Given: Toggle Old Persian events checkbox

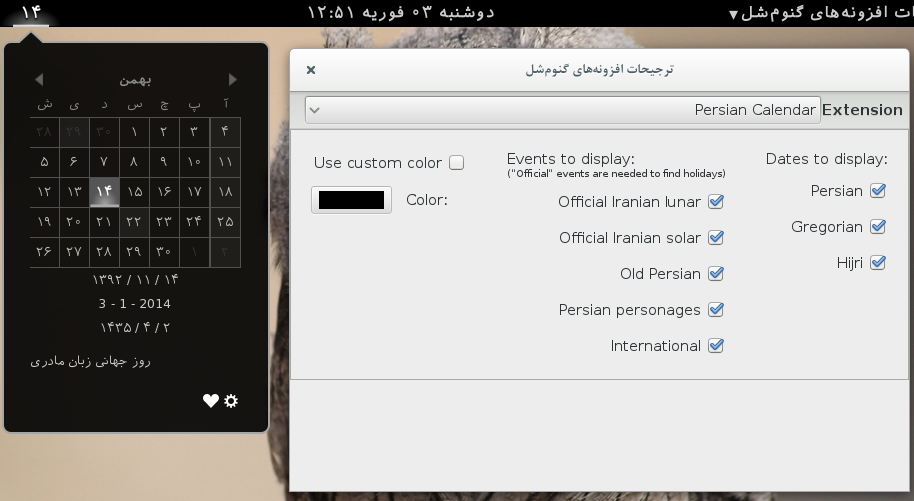Looking at the screenshot, I should click(x=715, y=274).
